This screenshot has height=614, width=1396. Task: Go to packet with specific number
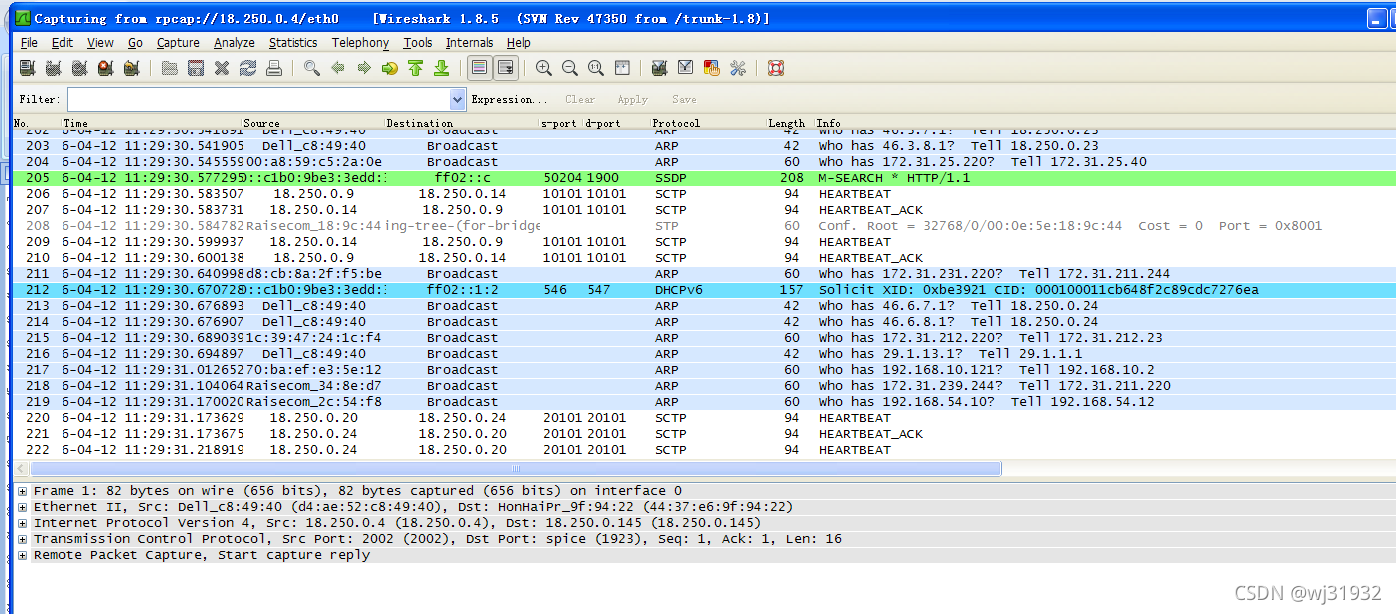pos(390,68)
